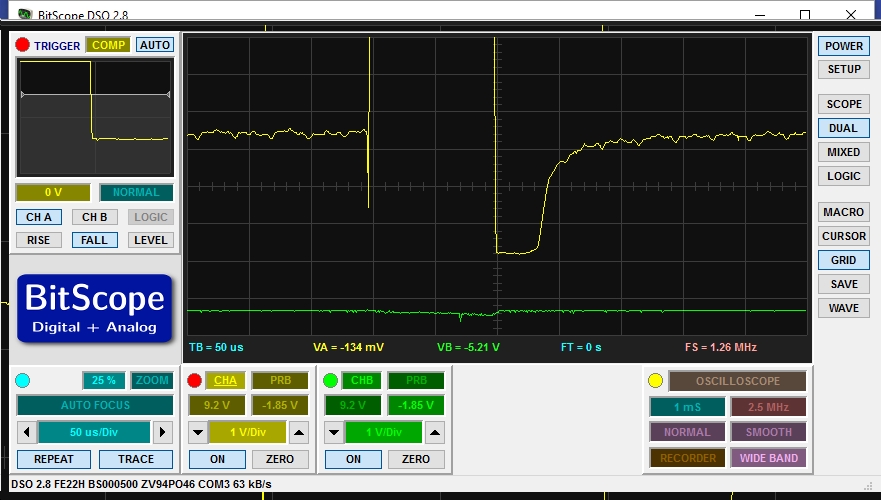Toggle the COMP trigger mode

click(108, 45)
